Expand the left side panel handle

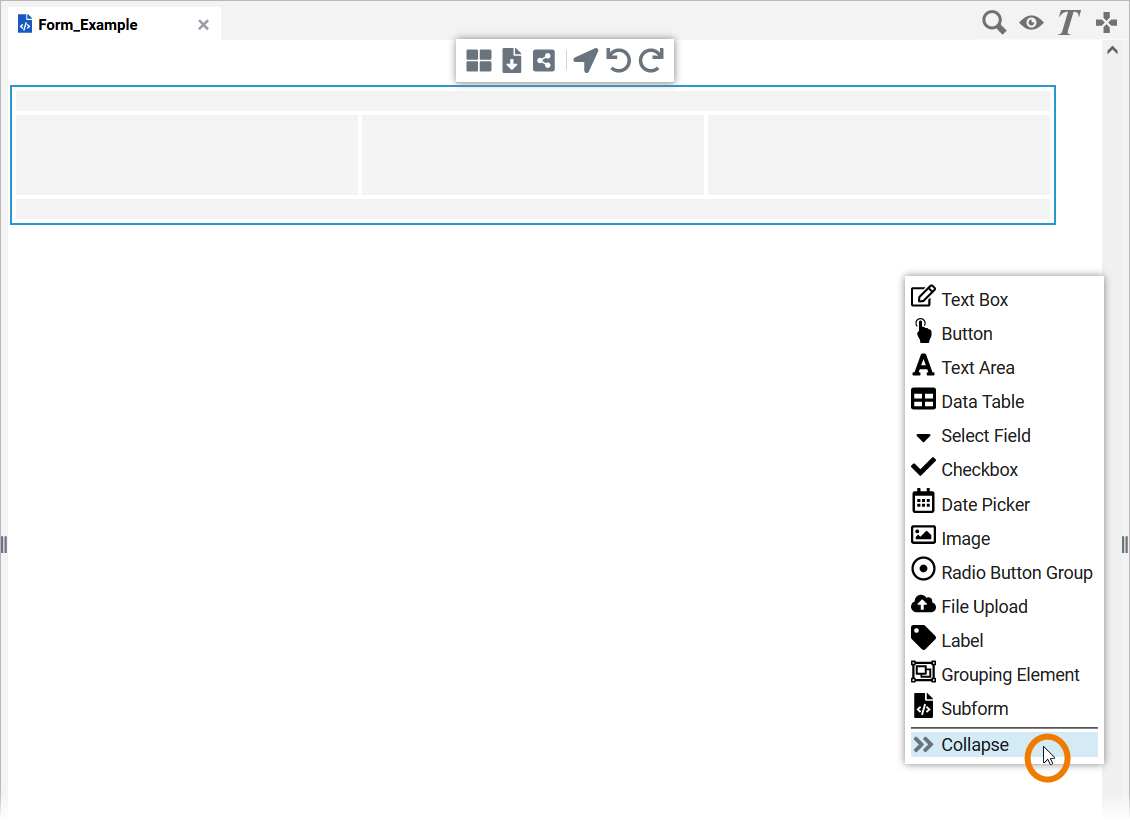click(x=4, y=544)
